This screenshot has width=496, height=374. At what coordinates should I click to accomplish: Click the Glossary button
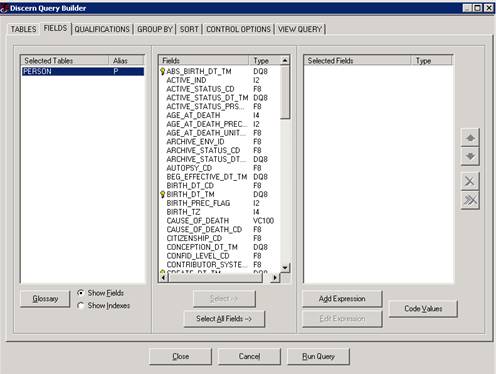click(x=45, y=299)
